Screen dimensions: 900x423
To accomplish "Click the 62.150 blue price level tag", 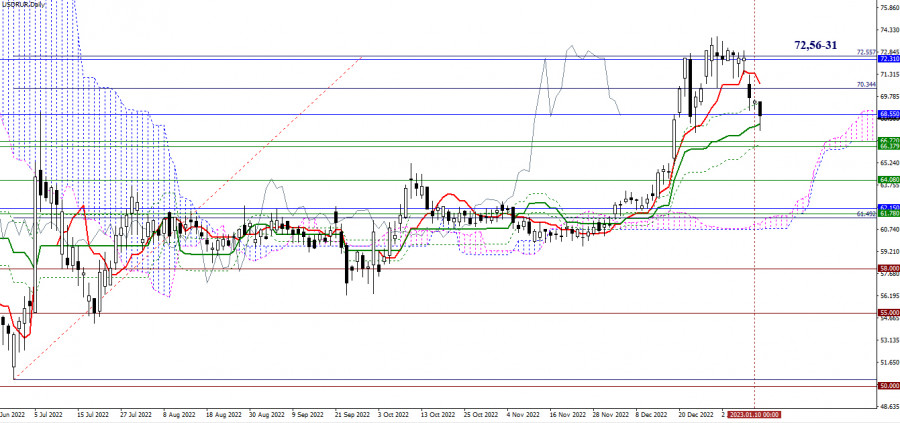I will coord(888,208).
